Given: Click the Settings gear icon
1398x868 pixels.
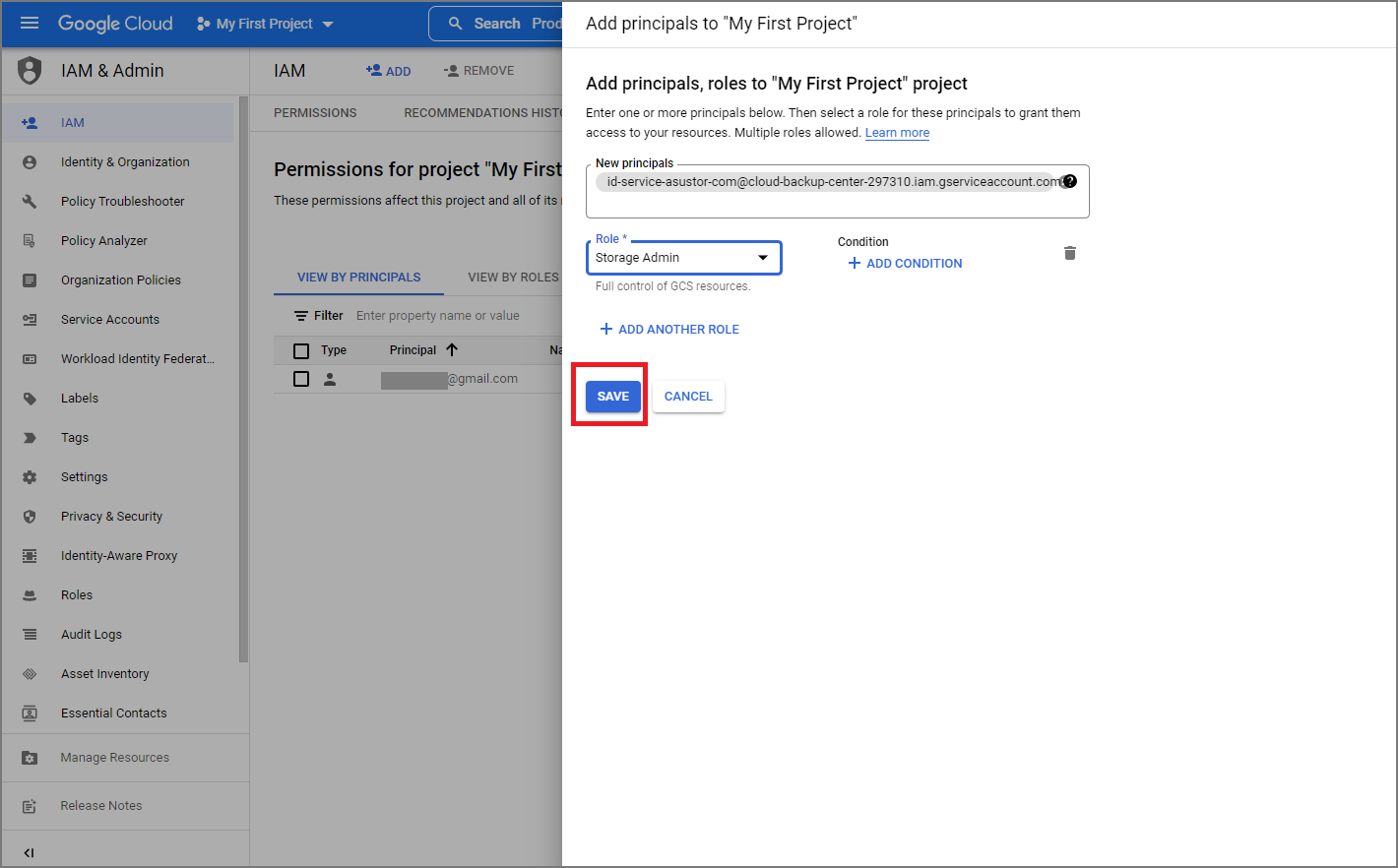Looking at the screenshot, I should click(x=30, y=477).
